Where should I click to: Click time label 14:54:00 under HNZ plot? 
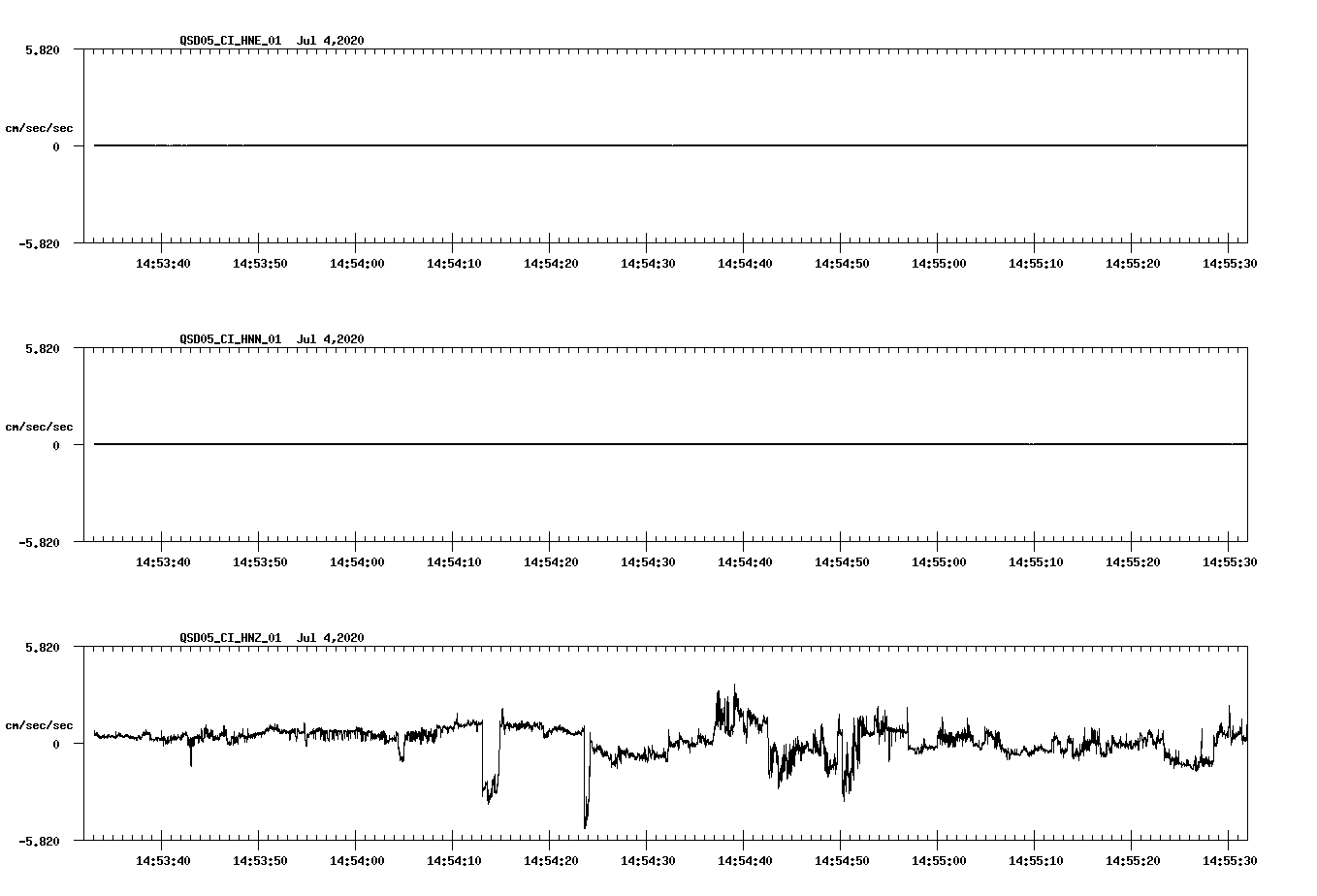[357, 861]
